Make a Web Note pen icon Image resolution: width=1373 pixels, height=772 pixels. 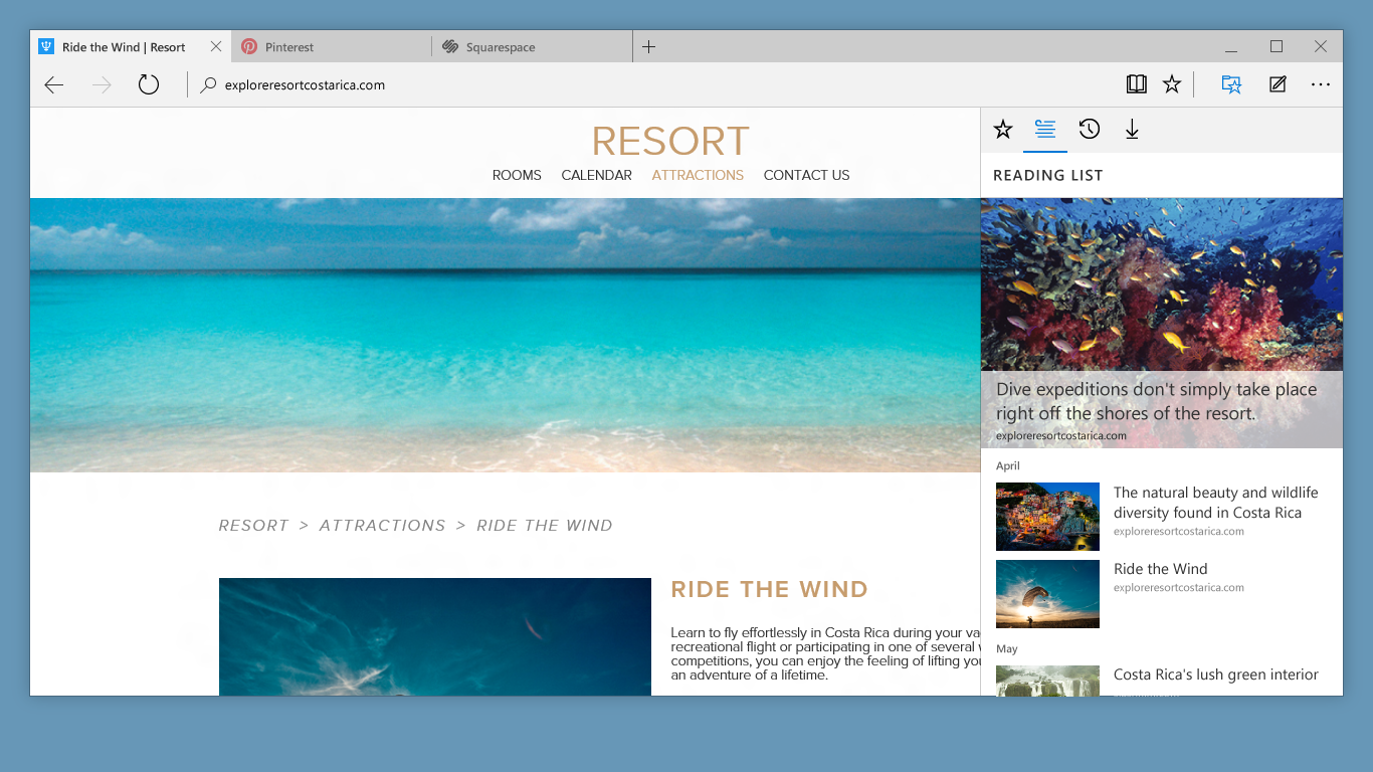click(x=1277, y=85)
